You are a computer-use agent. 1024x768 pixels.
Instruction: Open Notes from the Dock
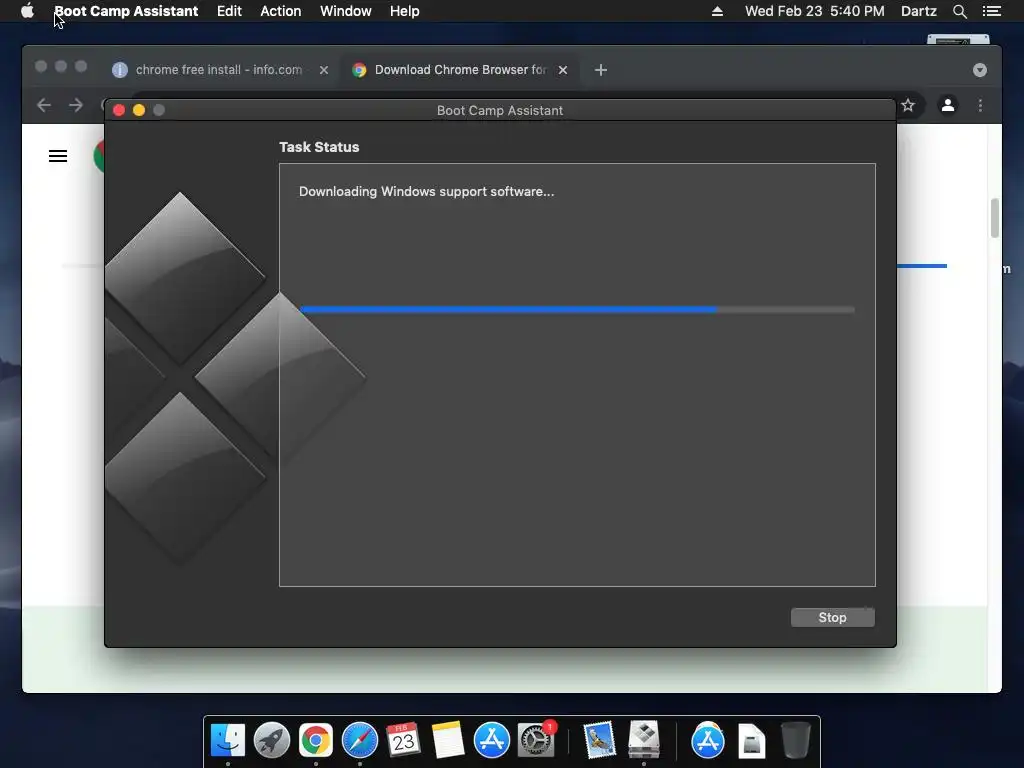(x=447, y=741)
